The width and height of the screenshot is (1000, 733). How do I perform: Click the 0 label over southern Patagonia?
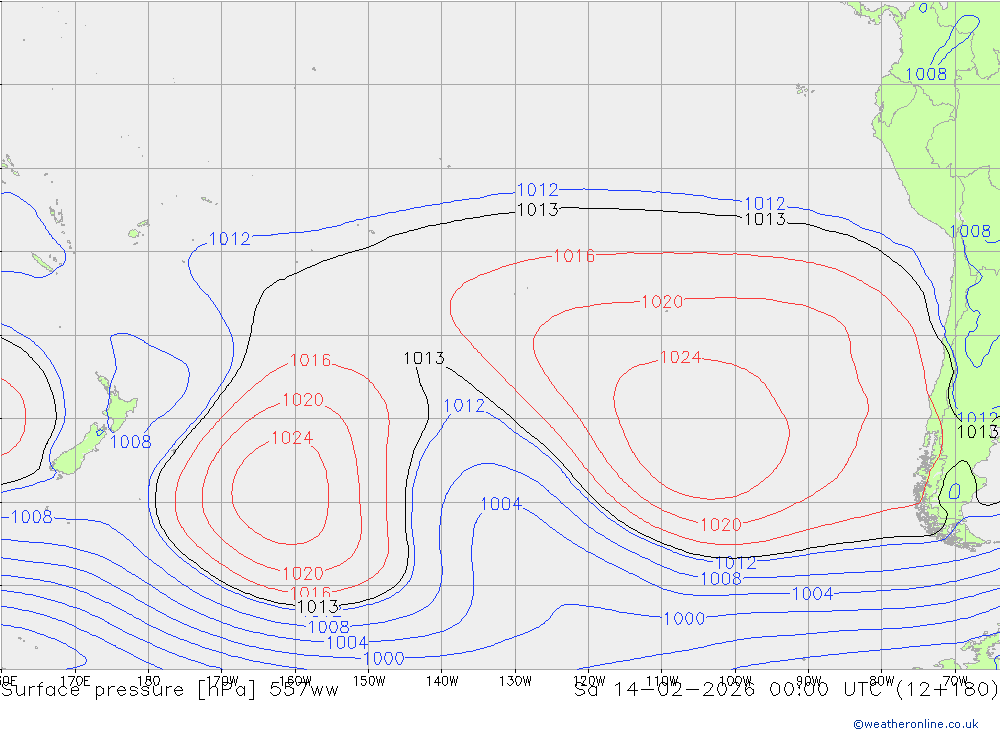955,490
